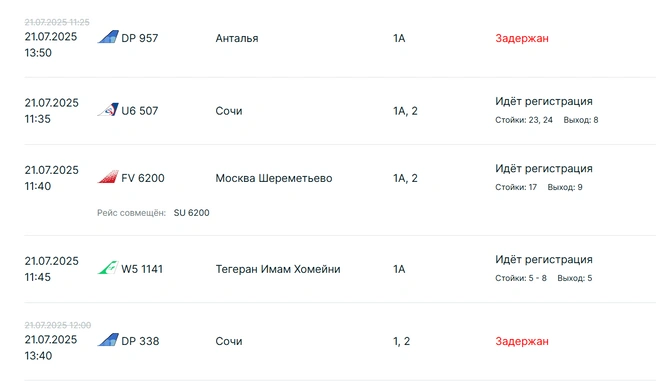Screen dimensions: 656x381
Task: Click the Rossiya airline logo beside FV 6200
Action: tap(108, 177)
